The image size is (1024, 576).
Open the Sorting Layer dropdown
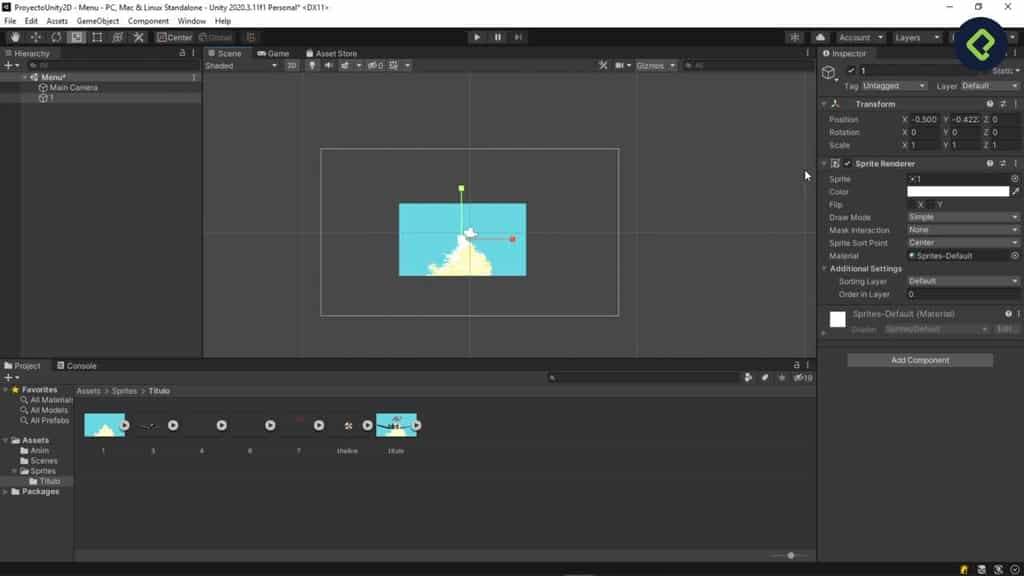tap(962, 281)
